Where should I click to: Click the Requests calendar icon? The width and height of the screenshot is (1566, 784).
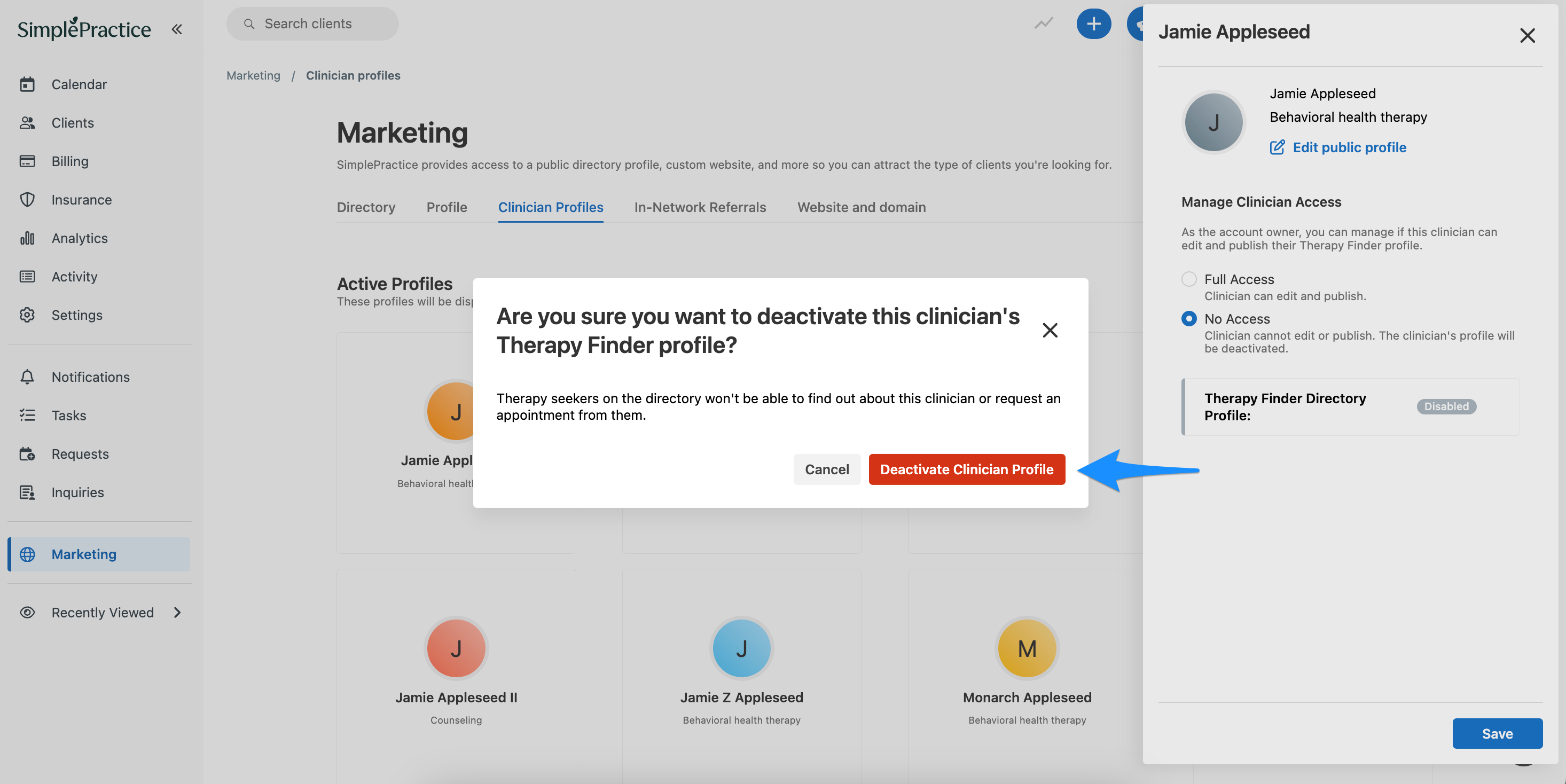(x=27, y=454)
